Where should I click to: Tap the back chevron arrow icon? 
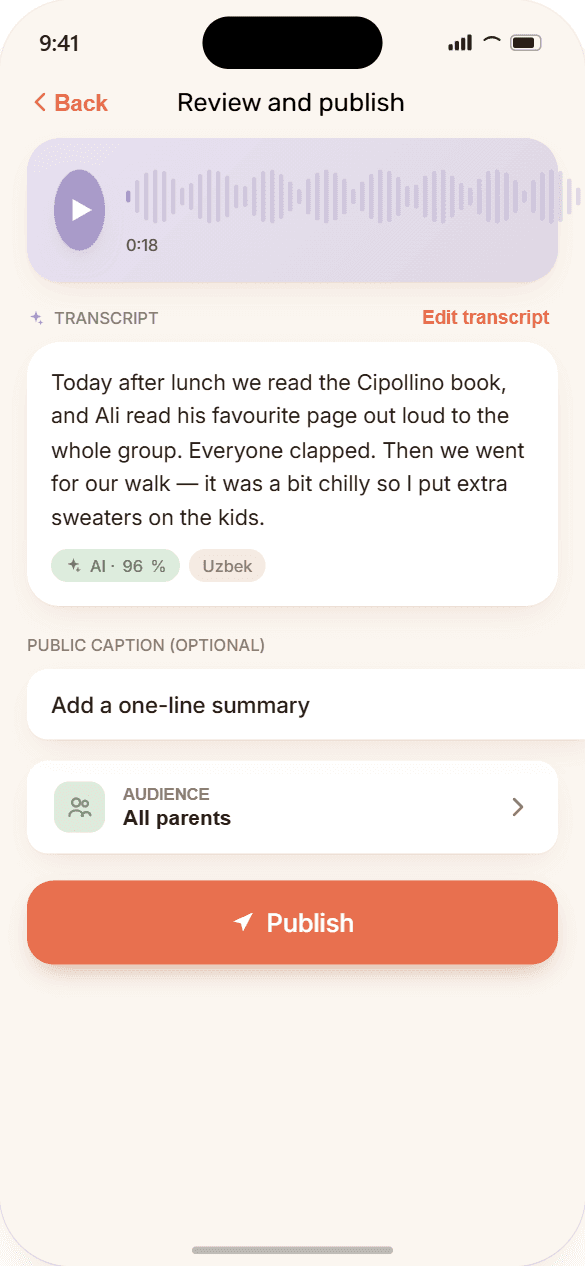click(x=40, y=102)
